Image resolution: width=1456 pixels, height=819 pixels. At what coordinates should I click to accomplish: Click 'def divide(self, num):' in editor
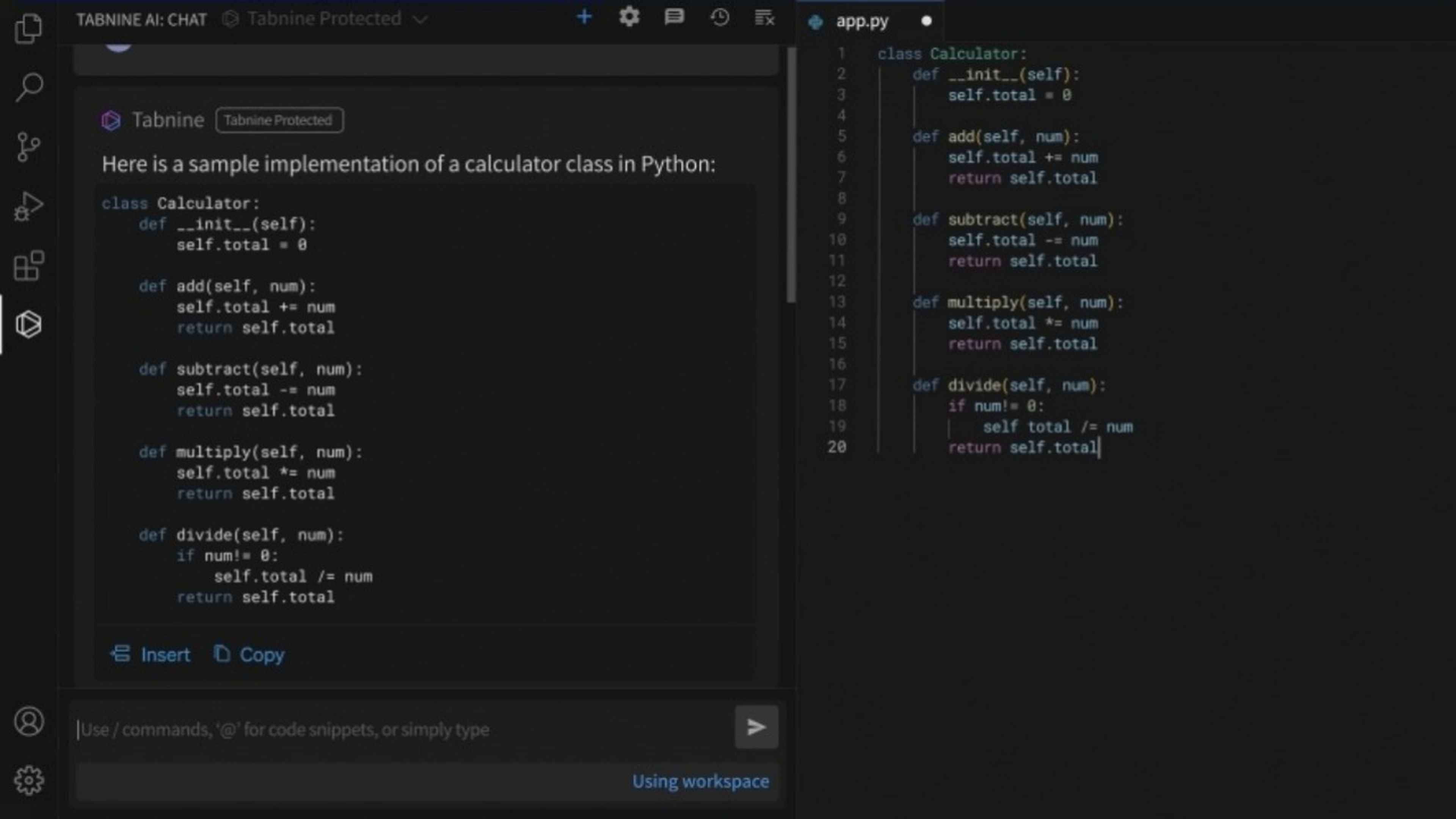pos(1009,386)
